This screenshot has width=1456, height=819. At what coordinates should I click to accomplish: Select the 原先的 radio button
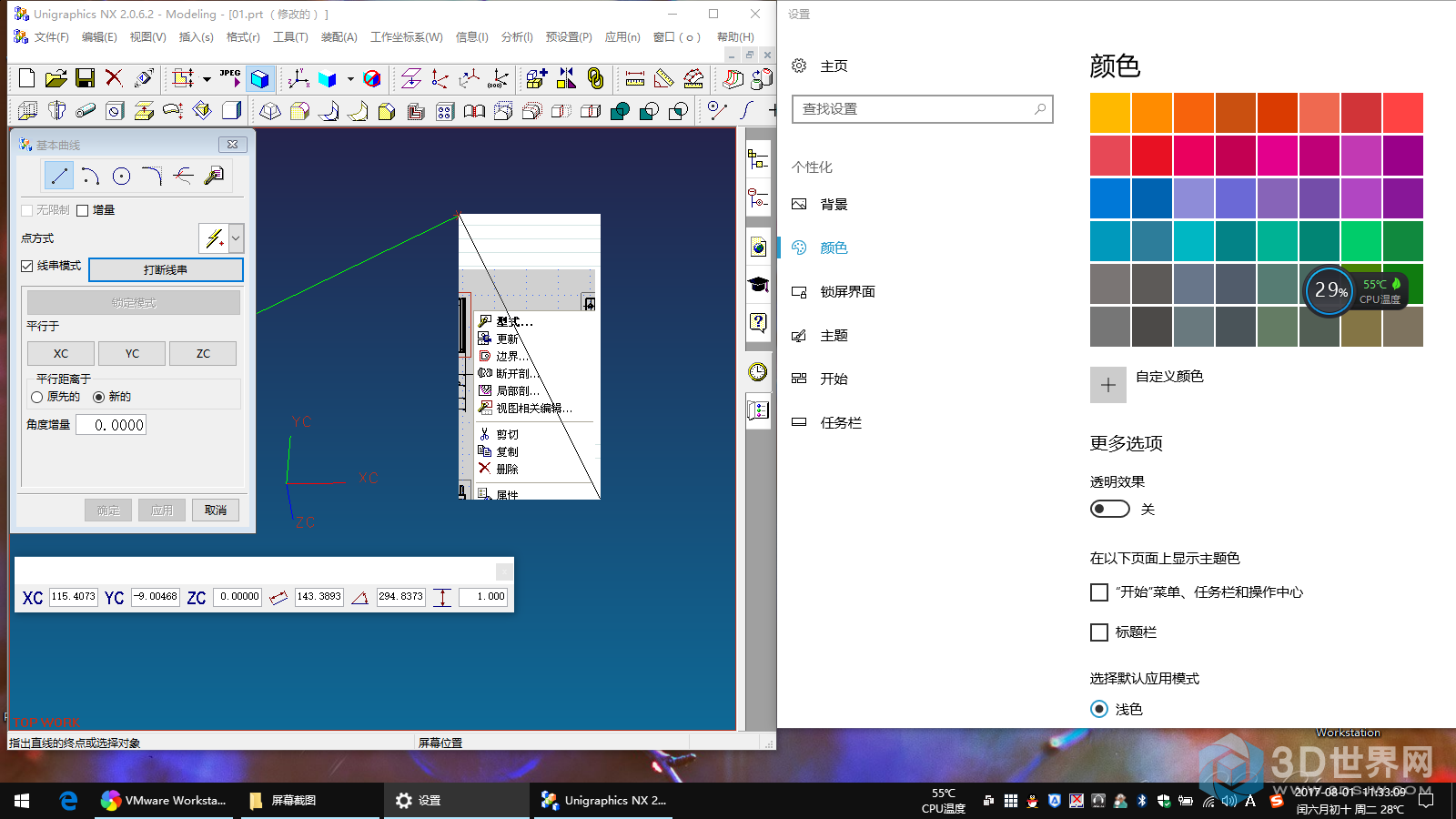[x=36, y=397]
